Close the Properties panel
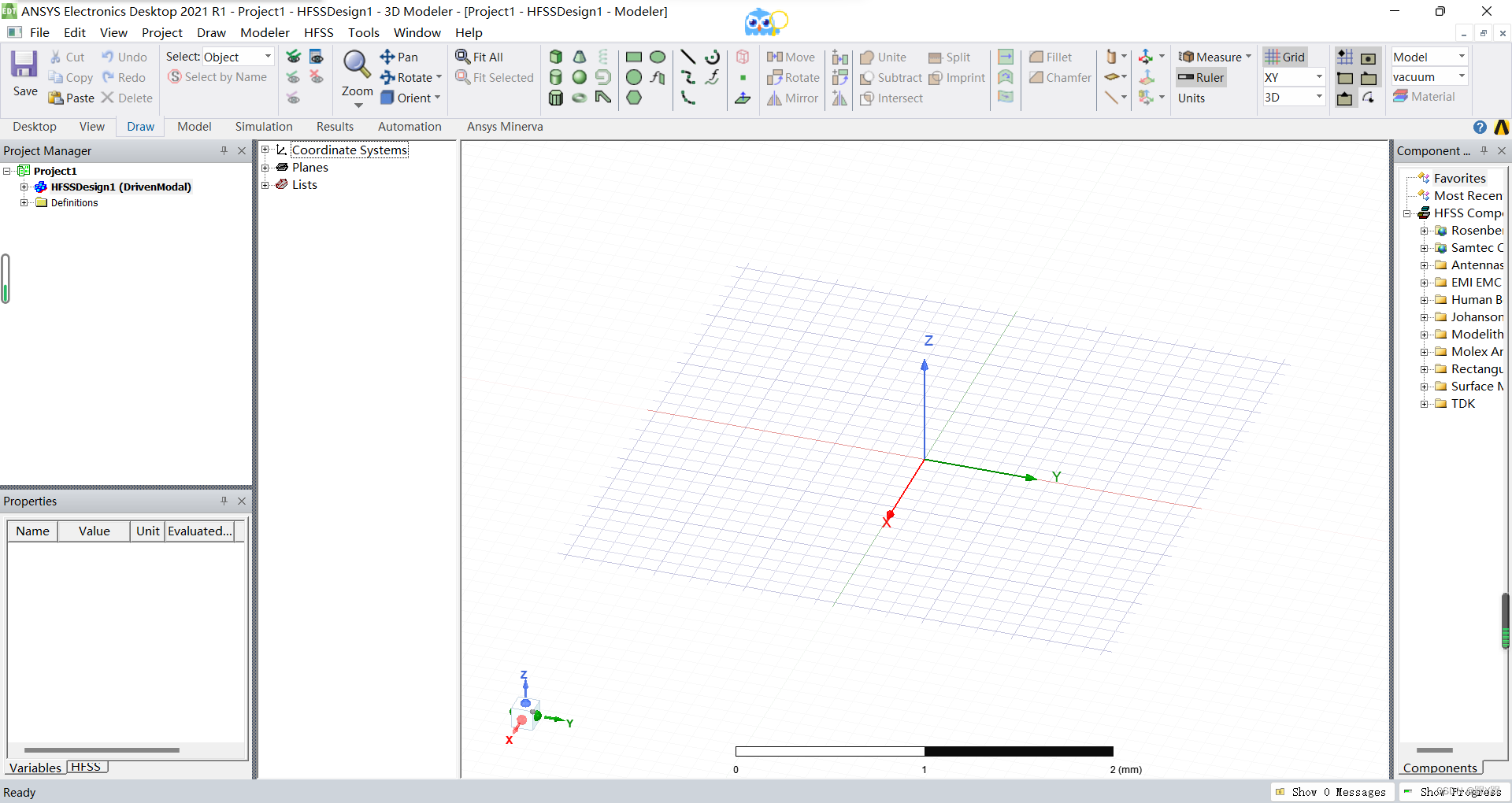 (242, 501)
